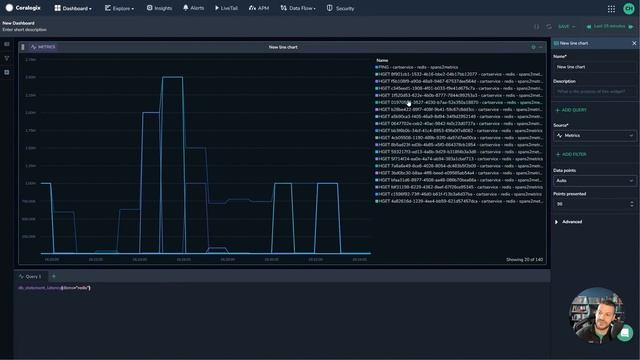Open the Security section
Screen dimensions: 640x360
point(340,8)
